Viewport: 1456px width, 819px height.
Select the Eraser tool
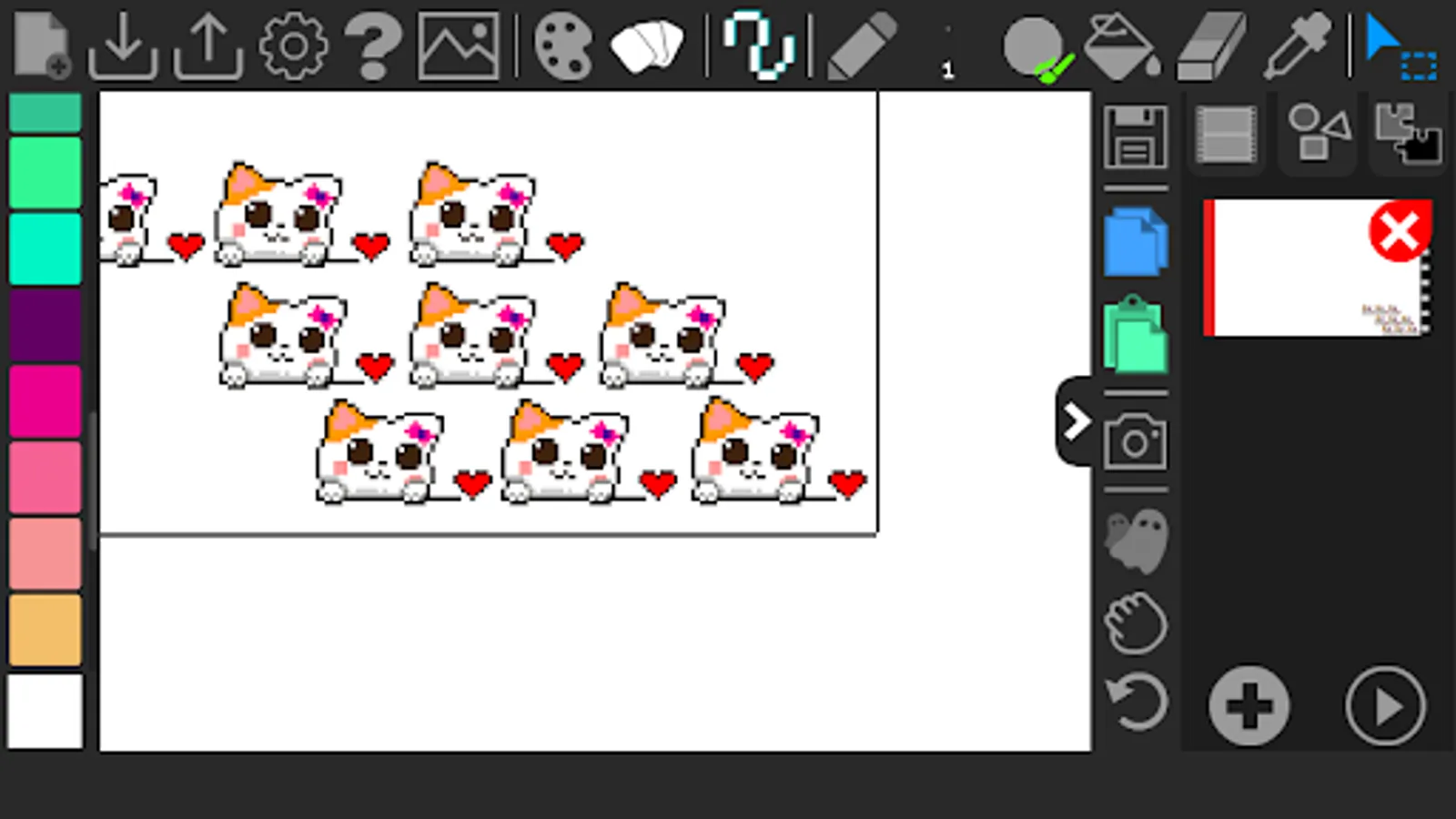coord(1211,46)
